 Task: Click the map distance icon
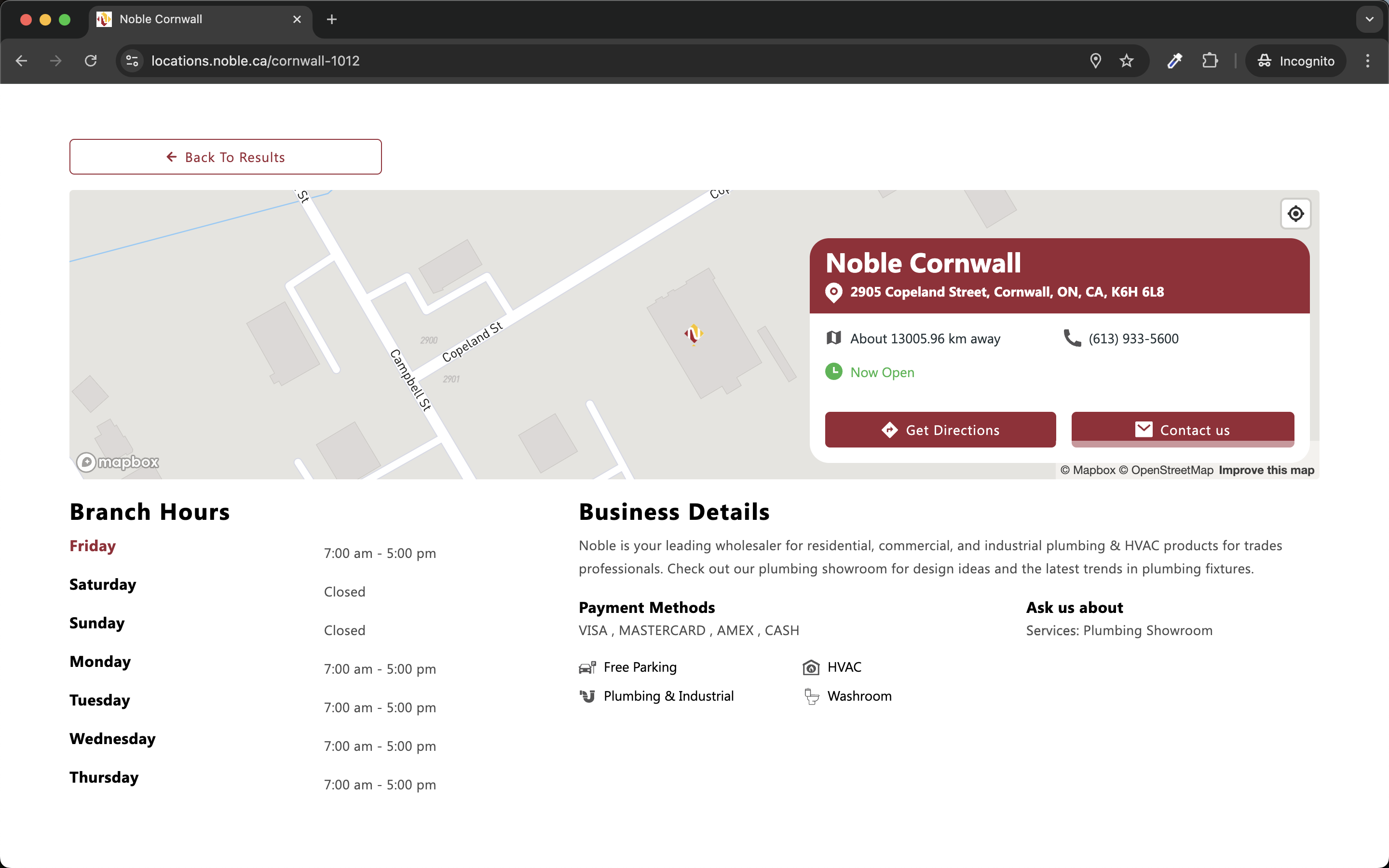click(833, 338)
